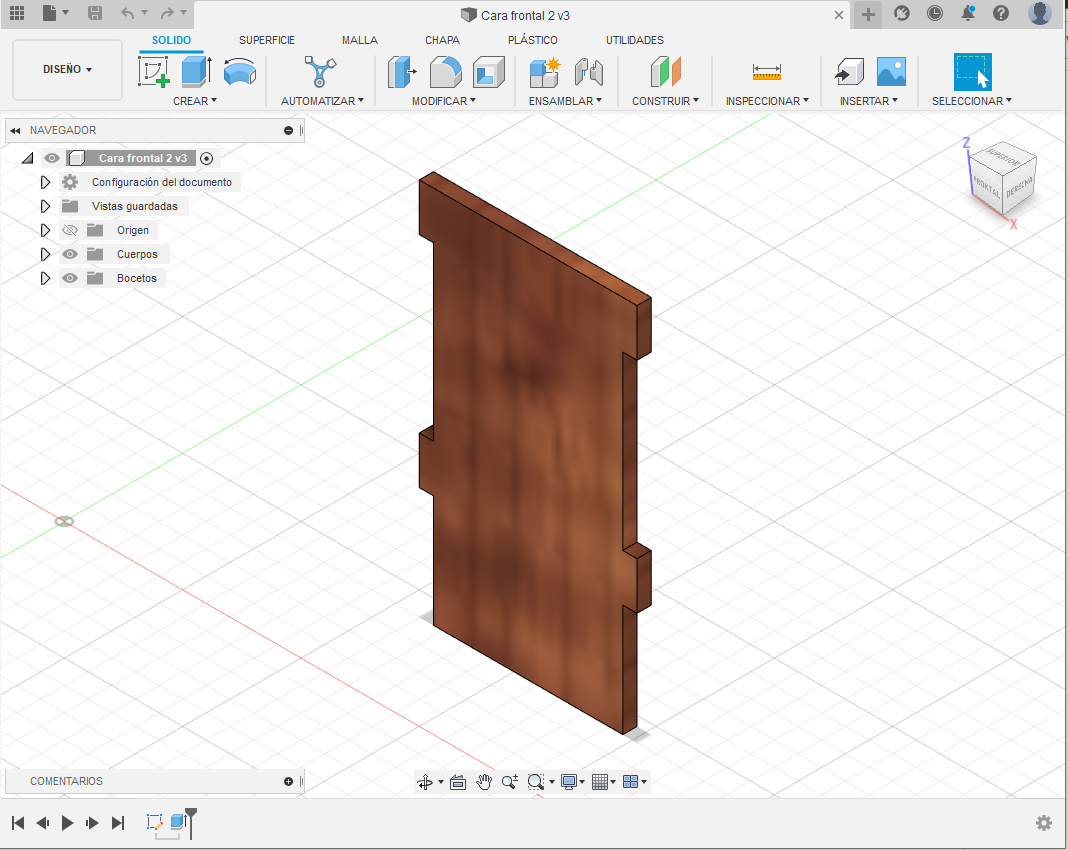
Task: Create an offset construction plane
Action: coord(665,72)
